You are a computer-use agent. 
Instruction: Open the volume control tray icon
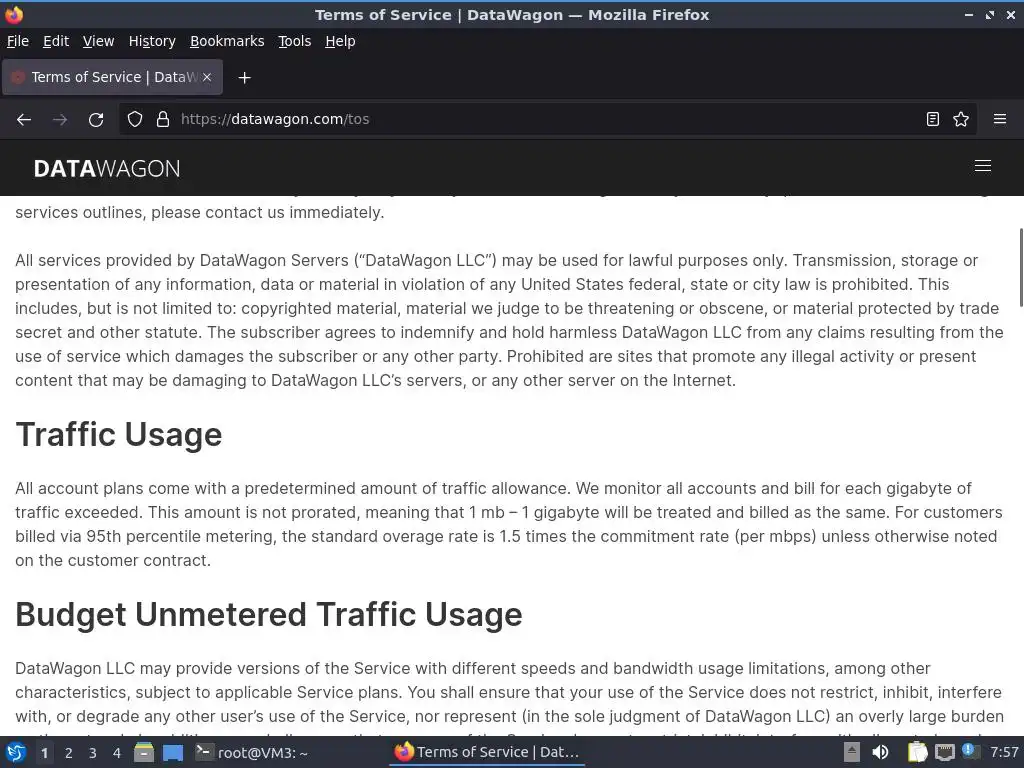tap(880, 752)
